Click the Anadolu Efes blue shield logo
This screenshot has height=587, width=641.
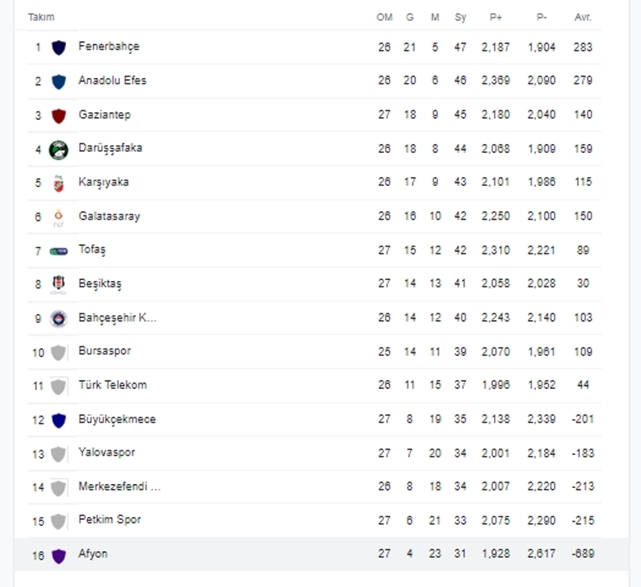tap(58, 81)
